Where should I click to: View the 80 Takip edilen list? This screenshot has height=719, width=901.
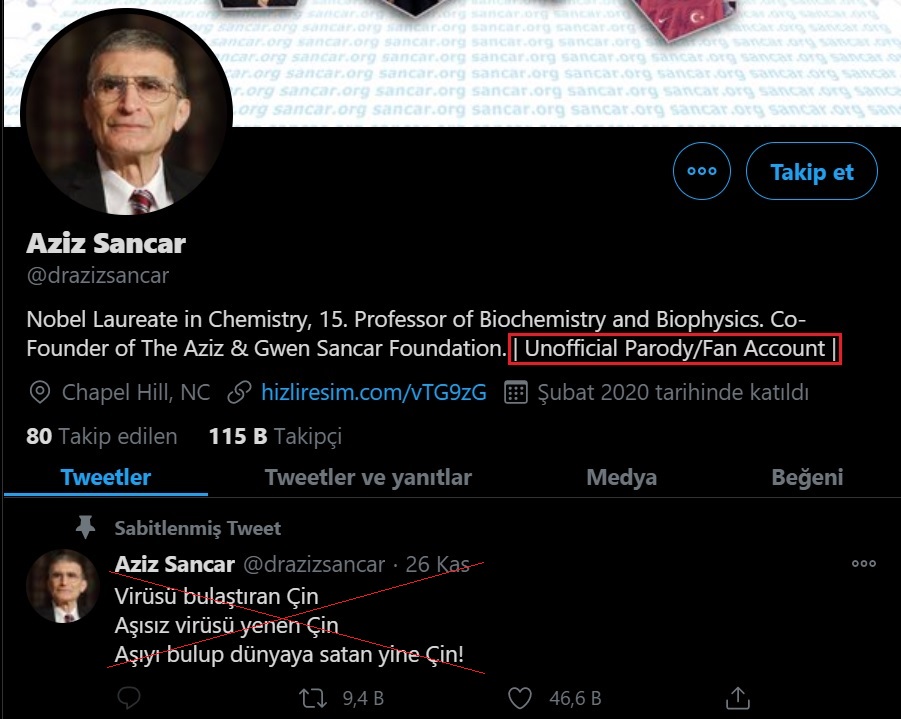pos(101,436)
